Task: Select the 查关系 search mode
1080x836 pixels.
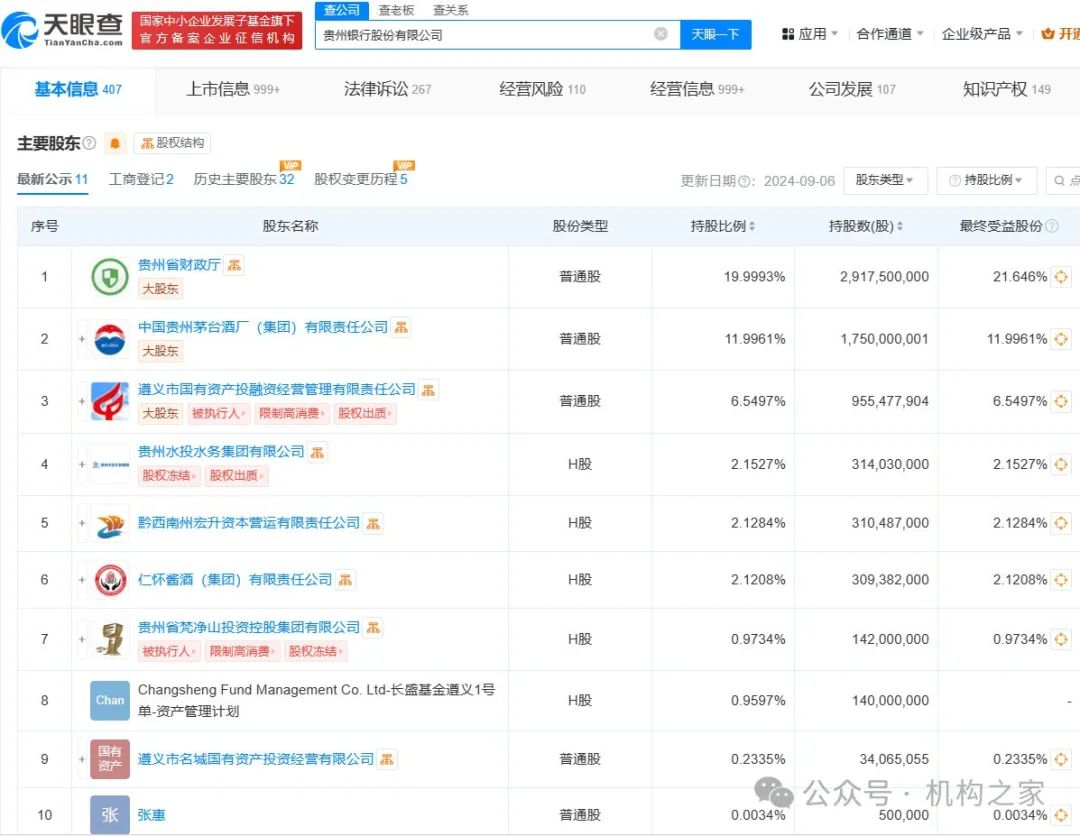Action: pos(450,10)
